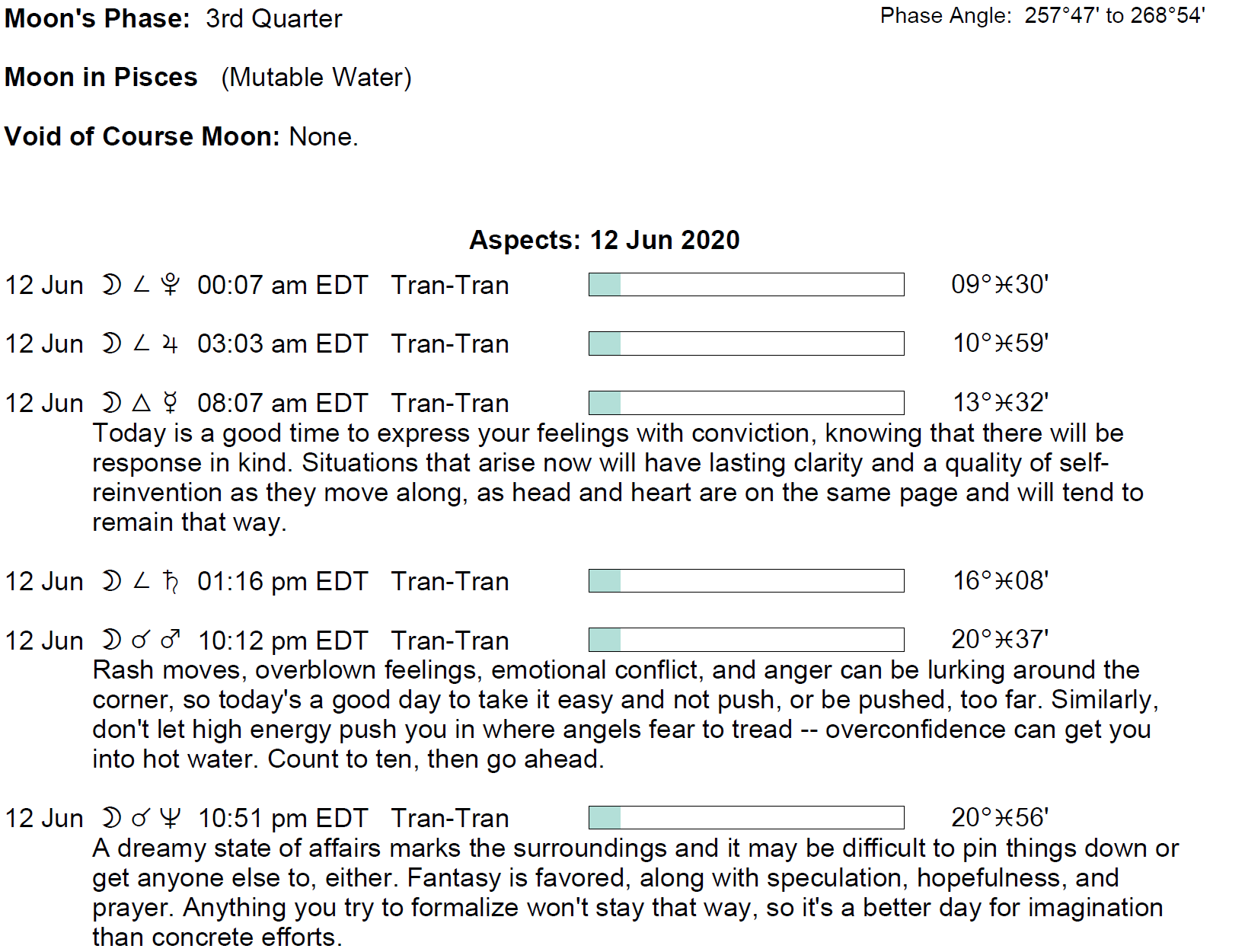Click the "Moon's Phase:" label

click(x=97, y=18)
